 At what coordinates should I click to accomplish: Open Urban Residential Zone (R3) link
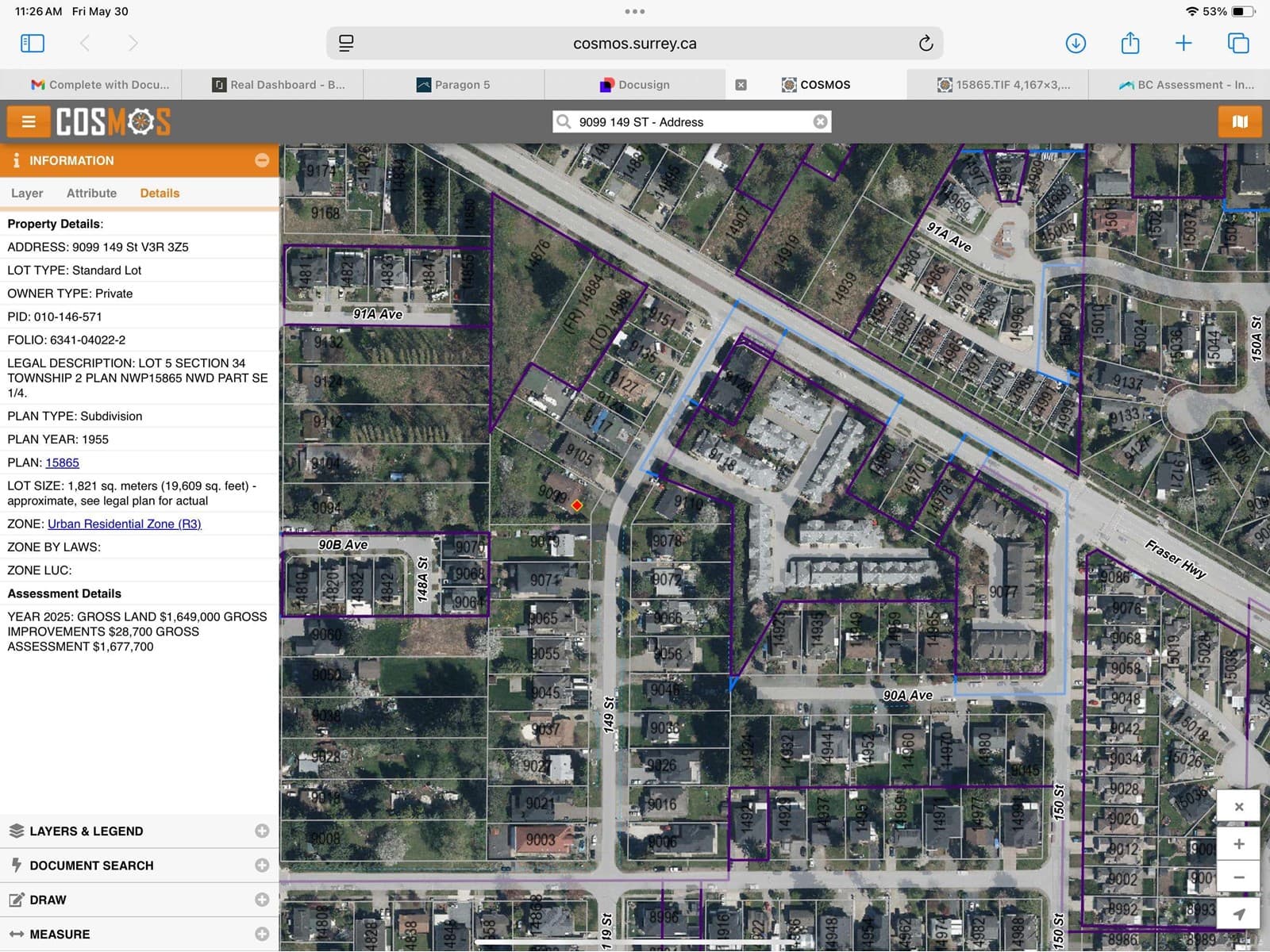(x=125, y=524)
